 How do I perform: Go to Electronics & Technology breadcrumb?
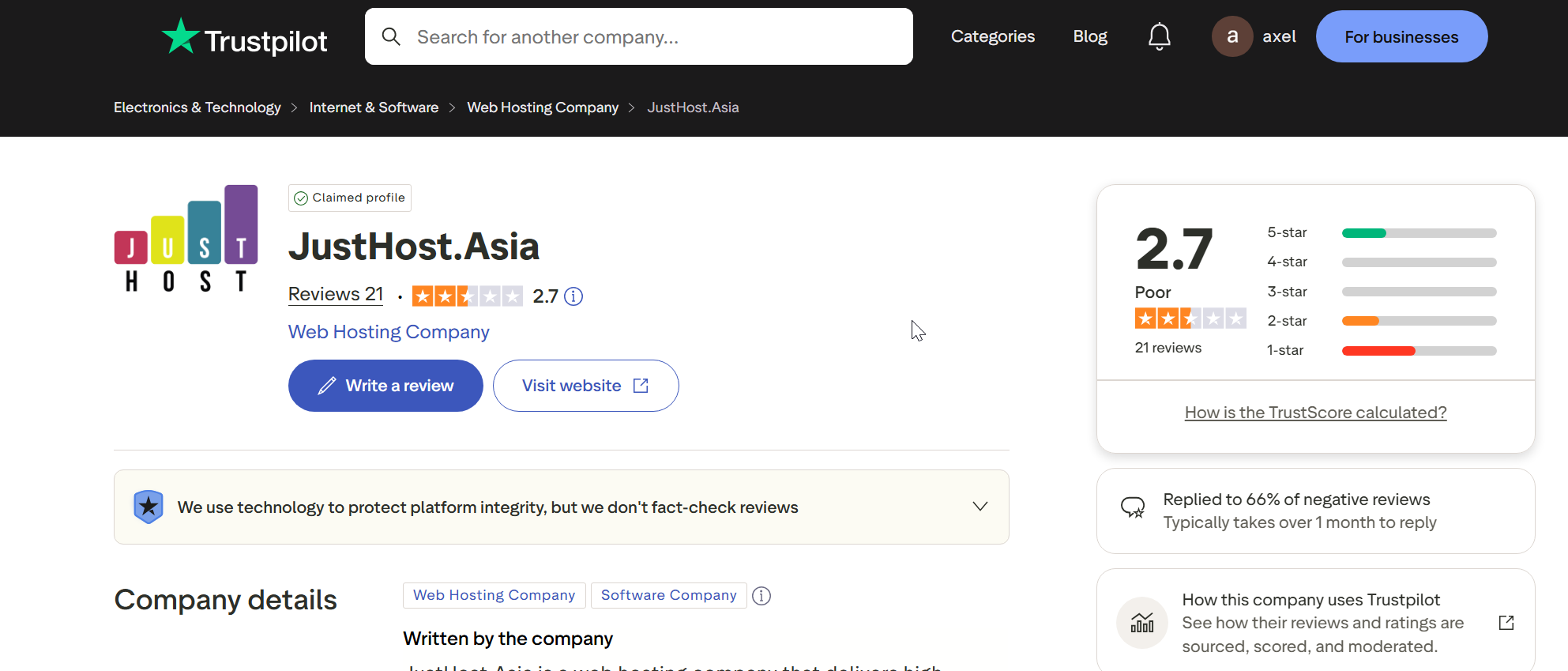pyautogui.click(x=197, y=107)
